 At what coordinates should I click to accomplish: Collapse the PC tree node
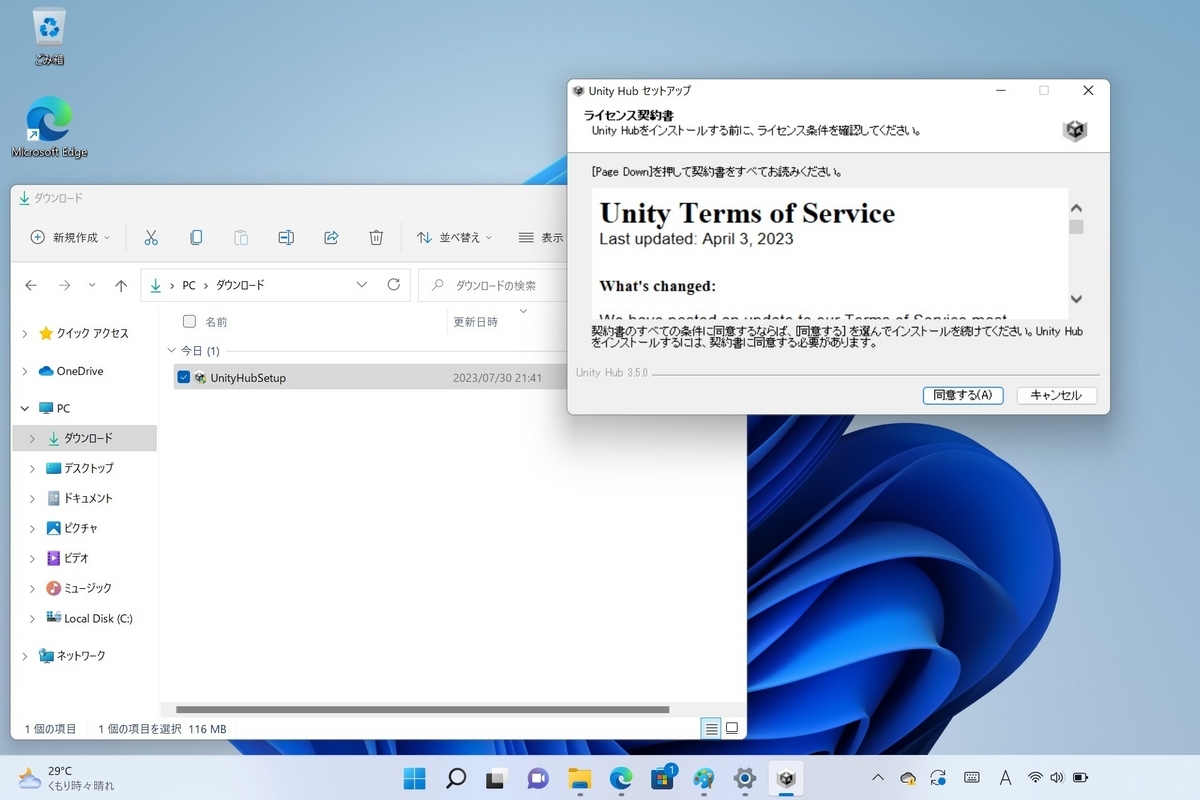click(25, 408)
